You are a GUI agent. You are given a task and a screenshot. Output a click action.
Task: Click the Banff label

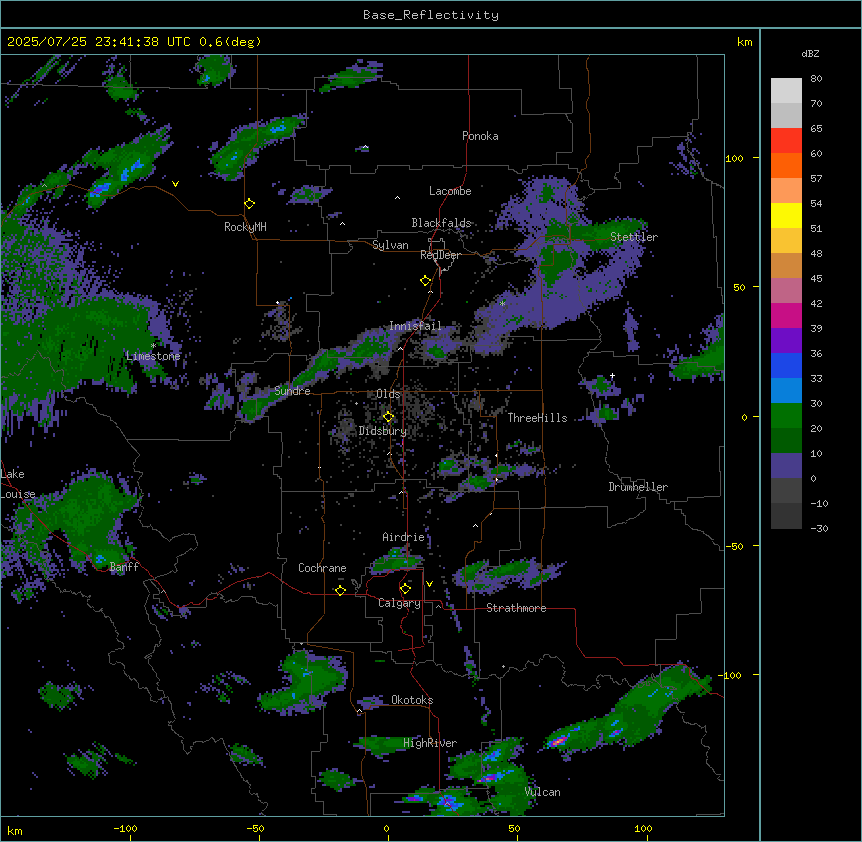[x=124, y=567]
